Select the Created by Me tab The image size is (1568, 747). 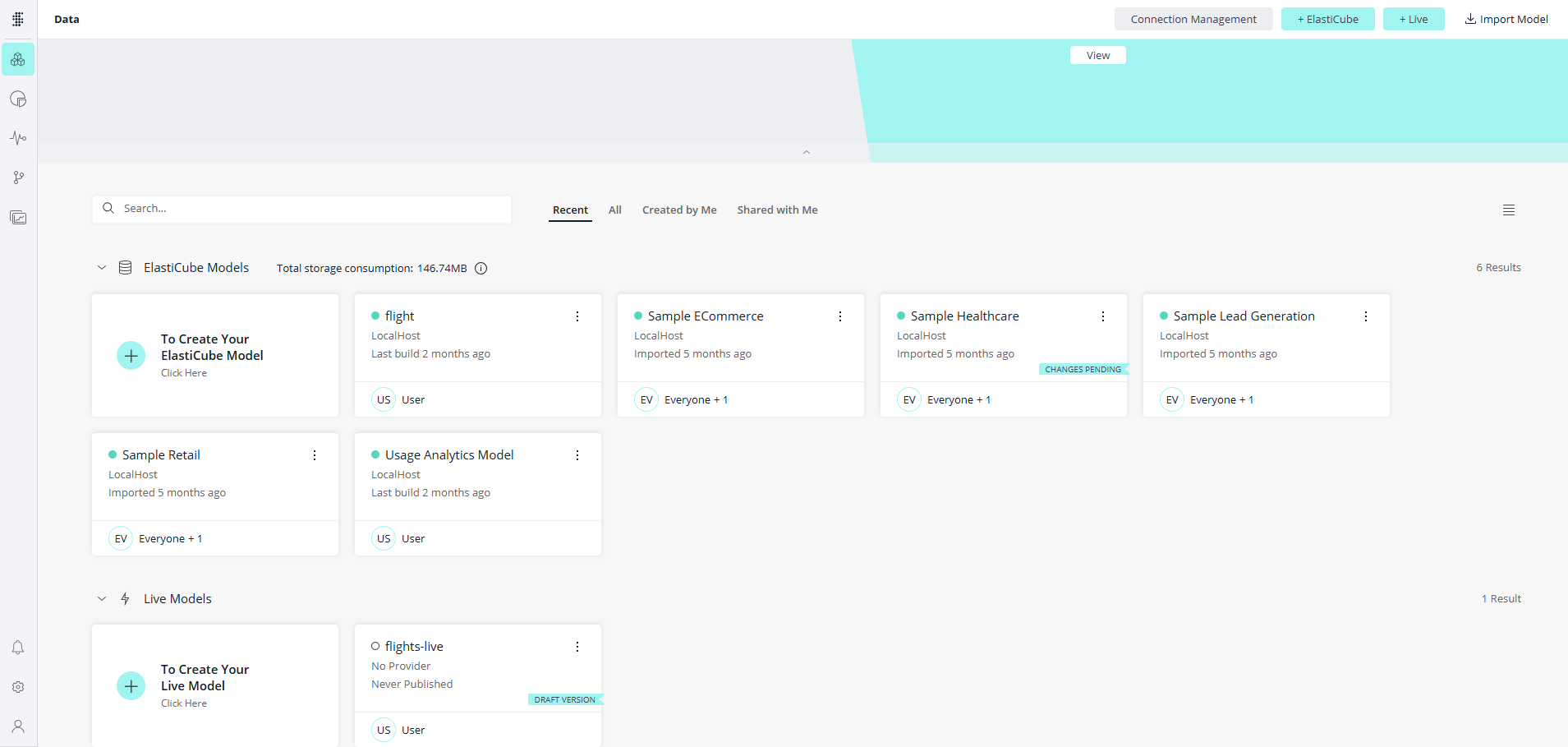click(x=679, y=210)
